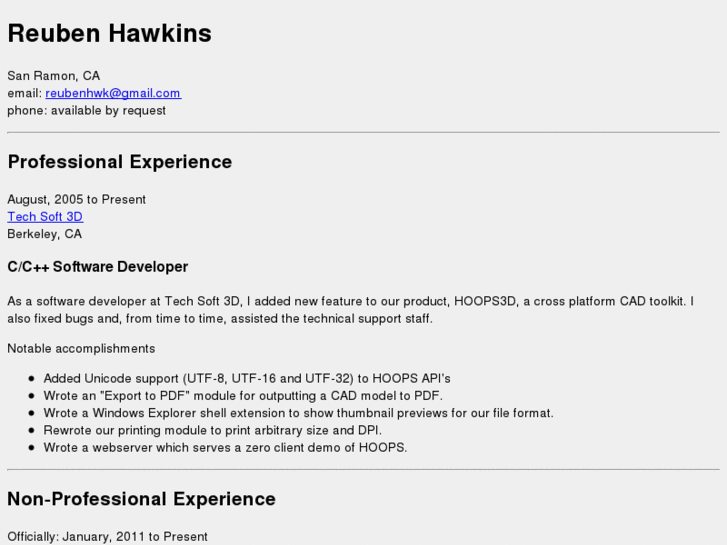Click the 'August, 2005 to Present' date

tap(77, 200)
